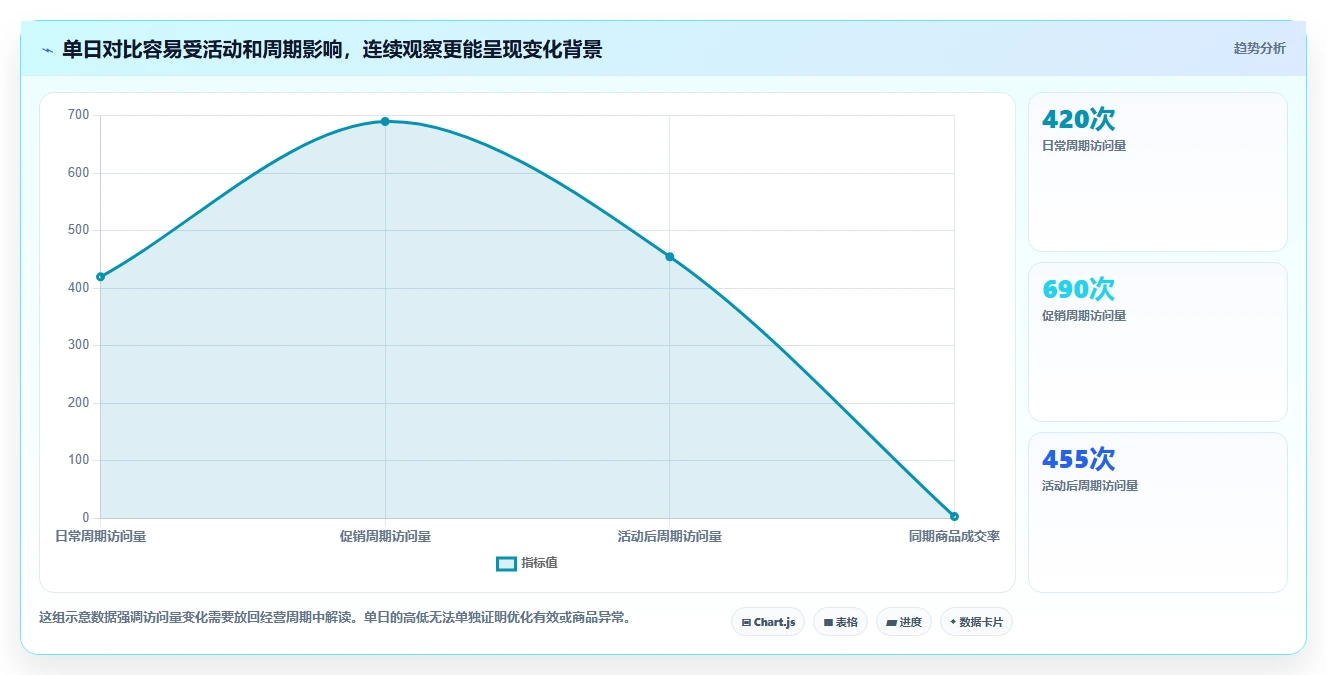The height and width of the screenshot is (675, 1327).
Task: Click the y-axis tick 500
Action: click(x=79, y=230)
